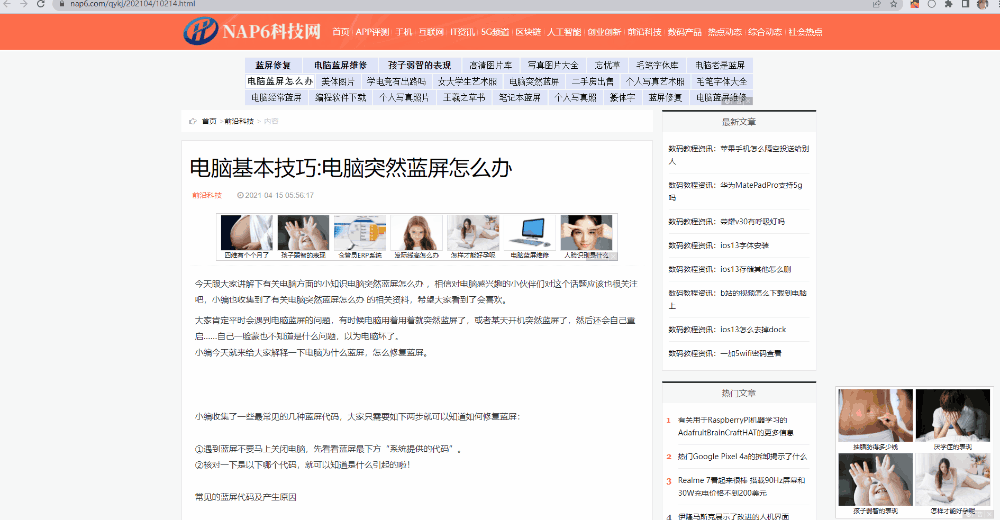The width and height of the screenshot is (1000, 520).
Task: Click the 女大学生艺术照 keyword link
Action: [467, 81]
